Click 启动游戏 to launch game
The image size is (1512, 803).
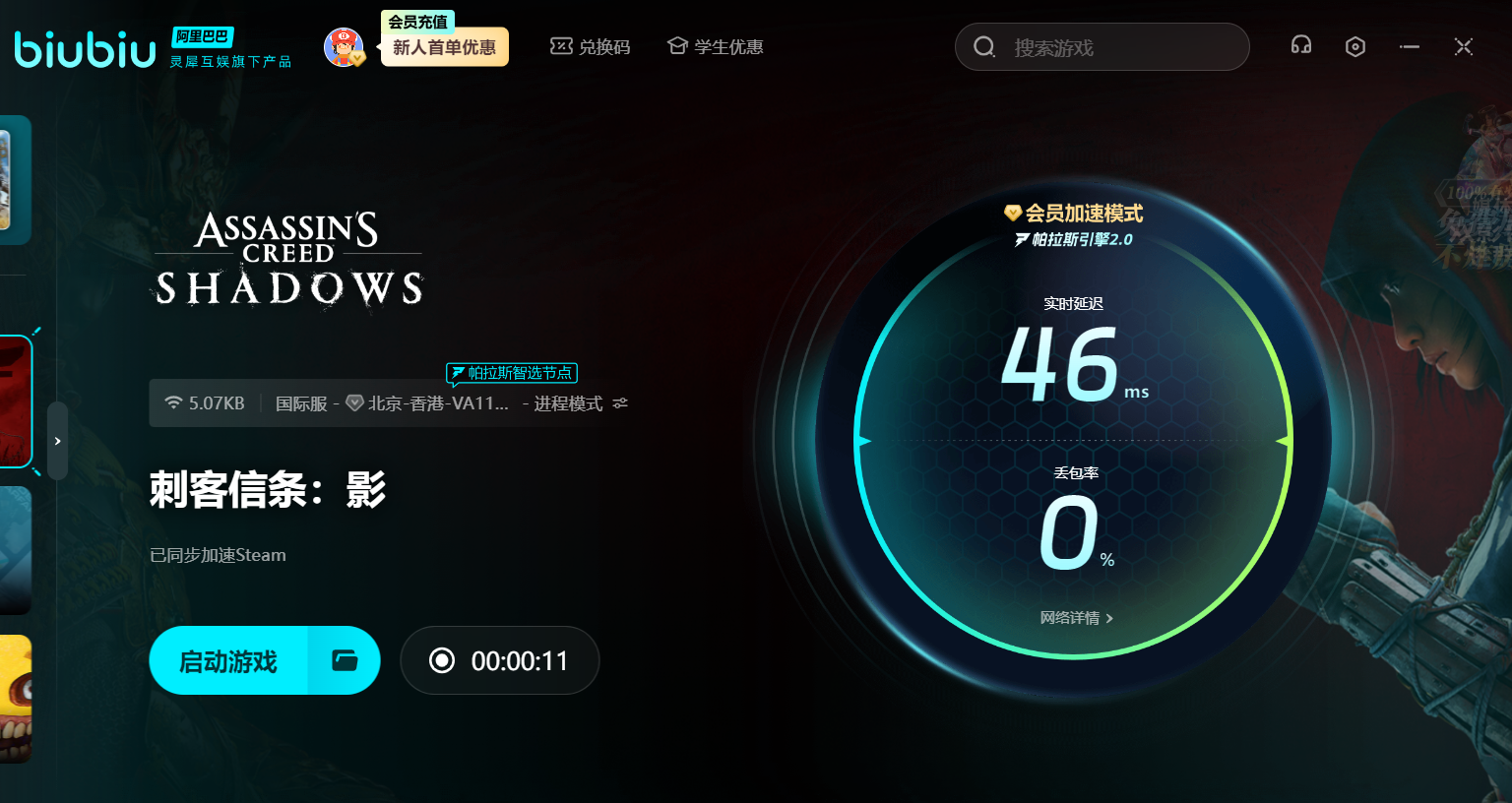228,660
